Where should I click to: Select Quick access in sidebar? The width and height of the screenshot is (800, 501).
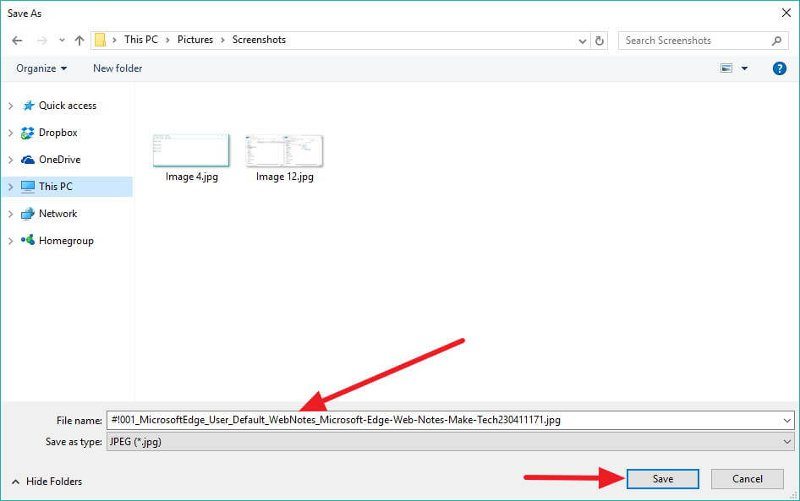pos(67,106)
